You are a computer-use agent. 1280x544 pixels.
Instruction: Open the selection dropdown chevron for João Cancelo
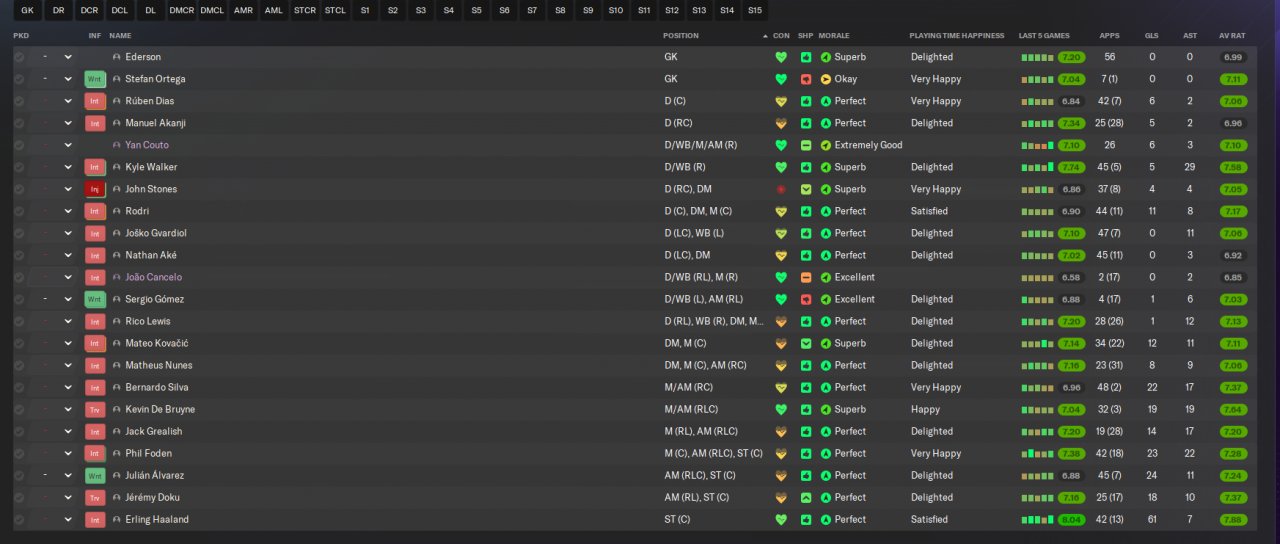pyautogui.click(x=68, y=277)
